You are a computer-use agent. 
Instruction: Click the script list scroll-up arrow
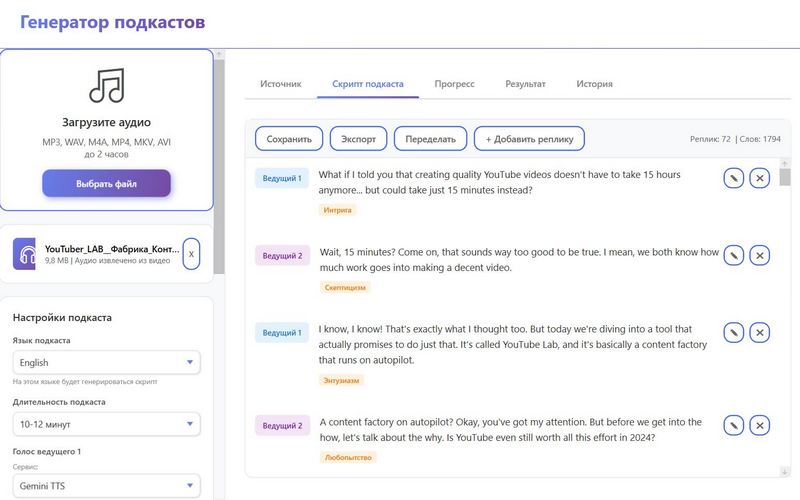[x=785, y=163]
